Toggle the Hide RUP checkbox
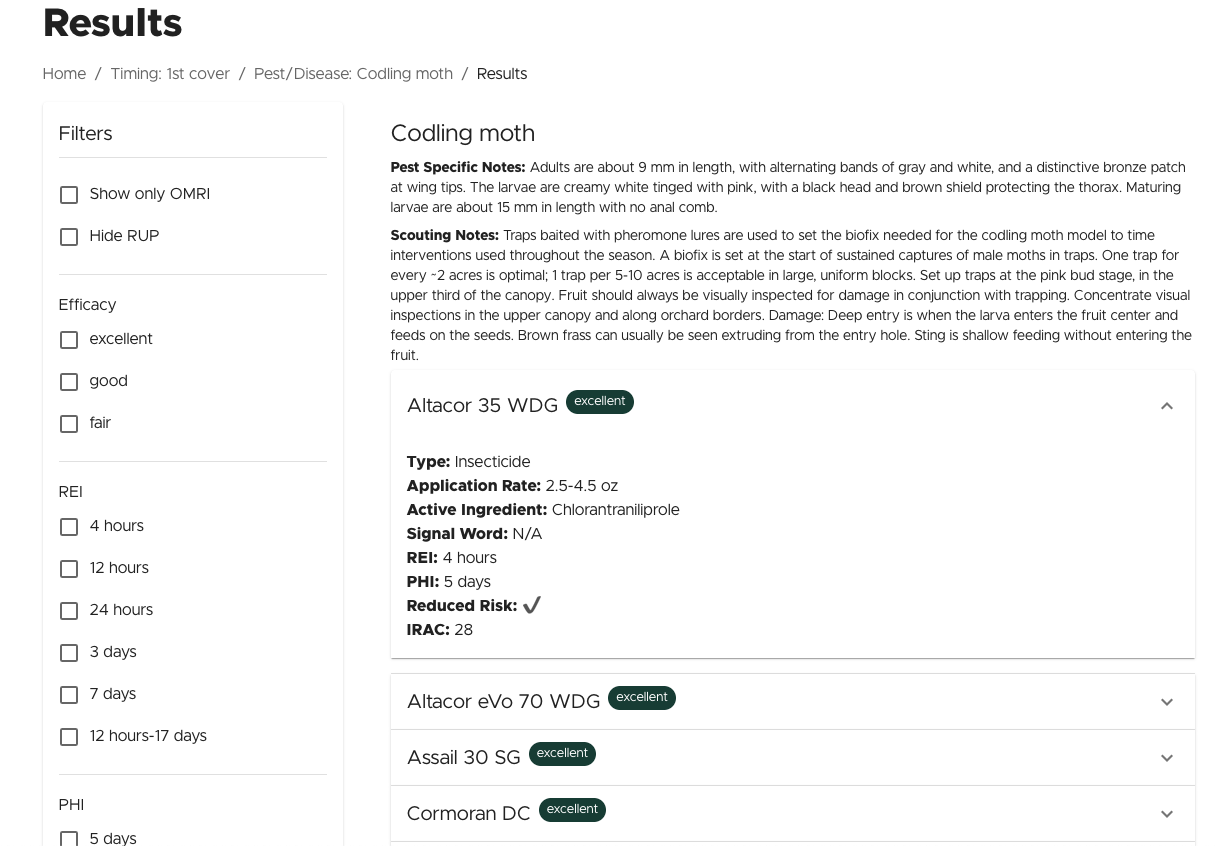This screenshot has width=1216, height=846. click(69, 237)
